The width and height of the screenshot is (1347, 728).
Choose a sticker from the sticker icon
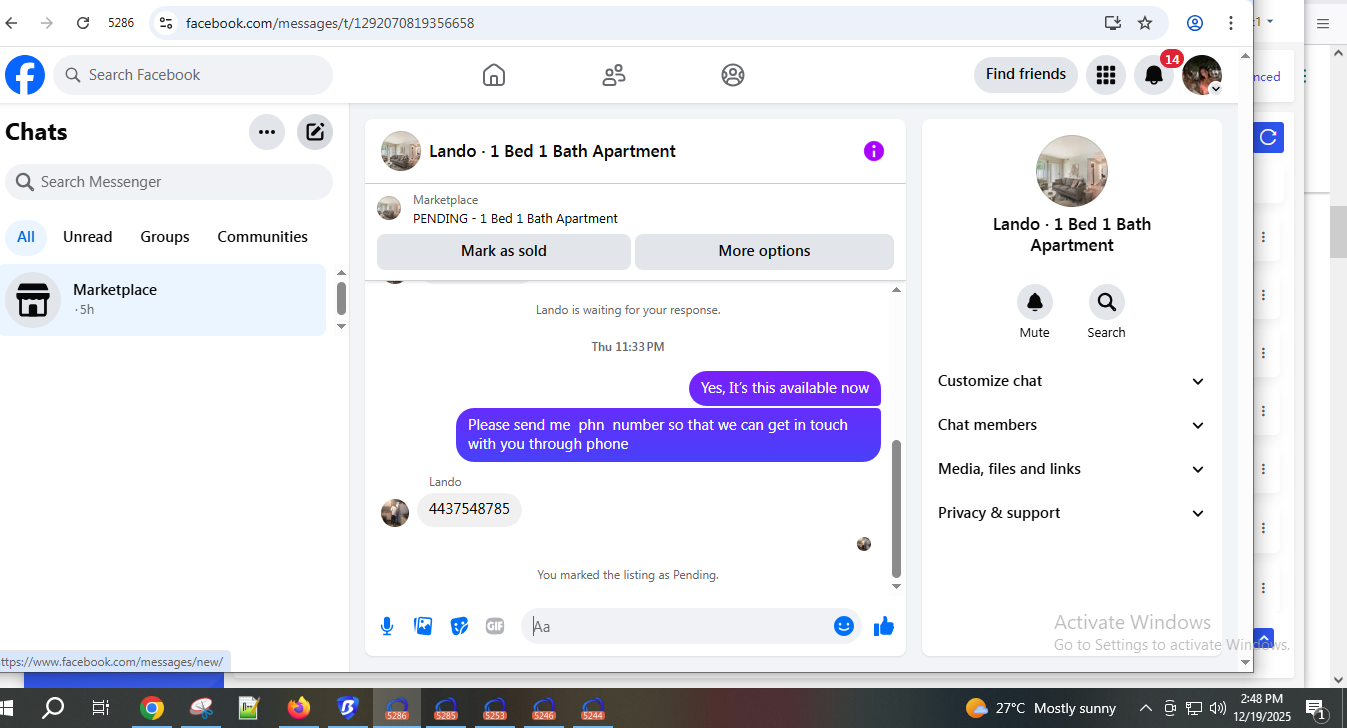(459, 626)
